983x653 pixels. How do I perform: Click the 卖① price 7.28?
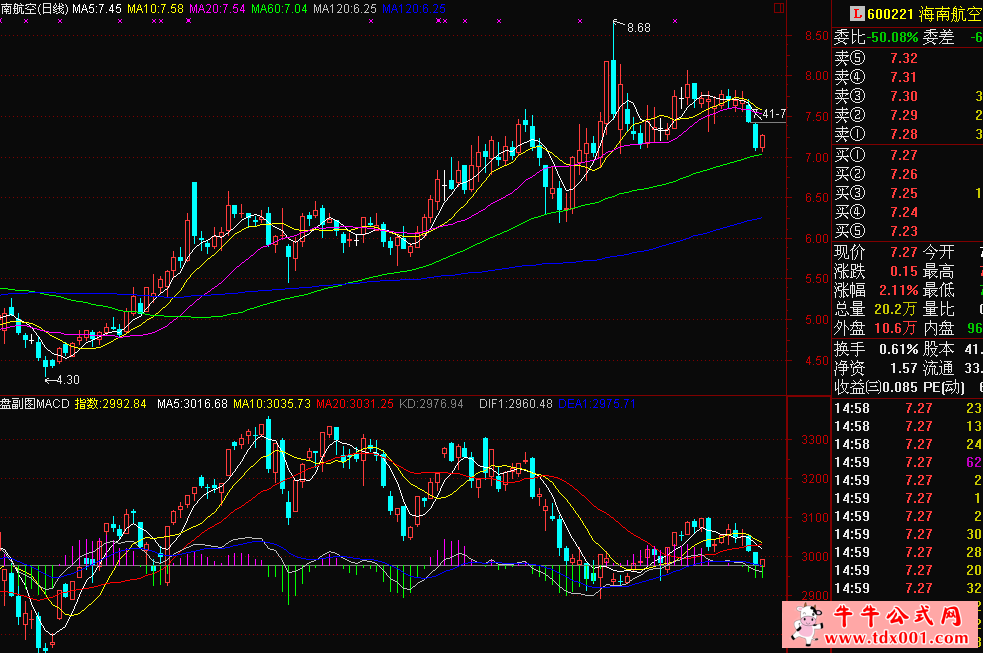(904, 134)
